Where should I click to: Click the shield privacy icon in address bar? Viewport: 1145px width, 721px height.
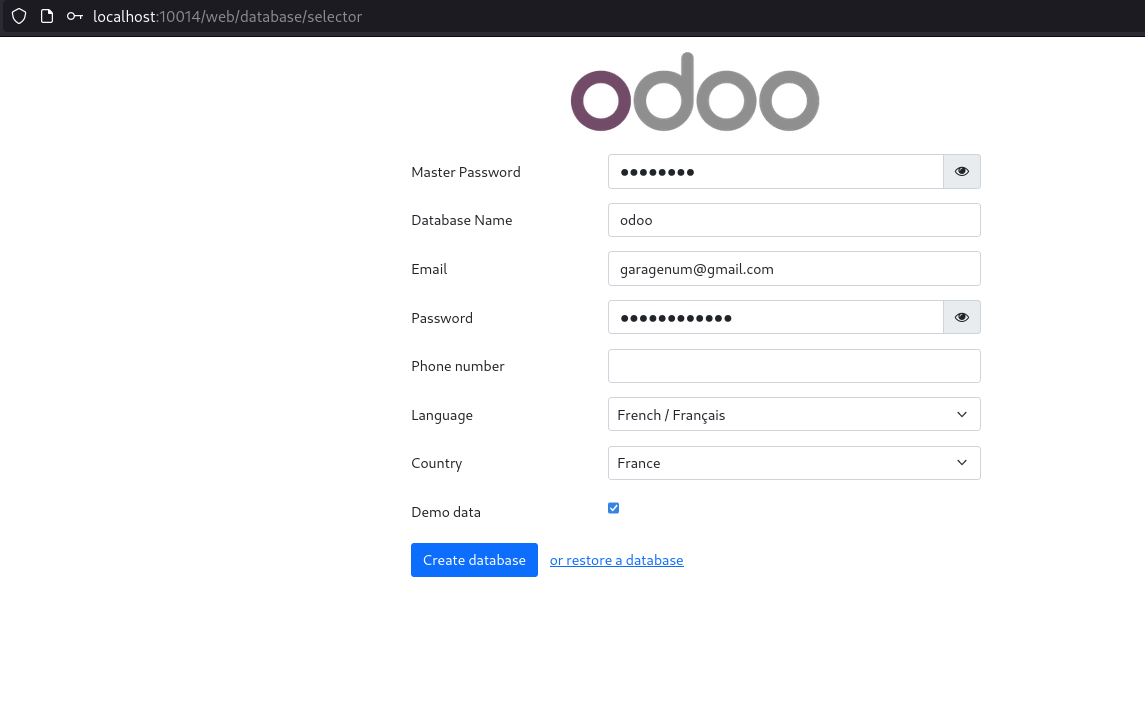(x=18, y=16)
